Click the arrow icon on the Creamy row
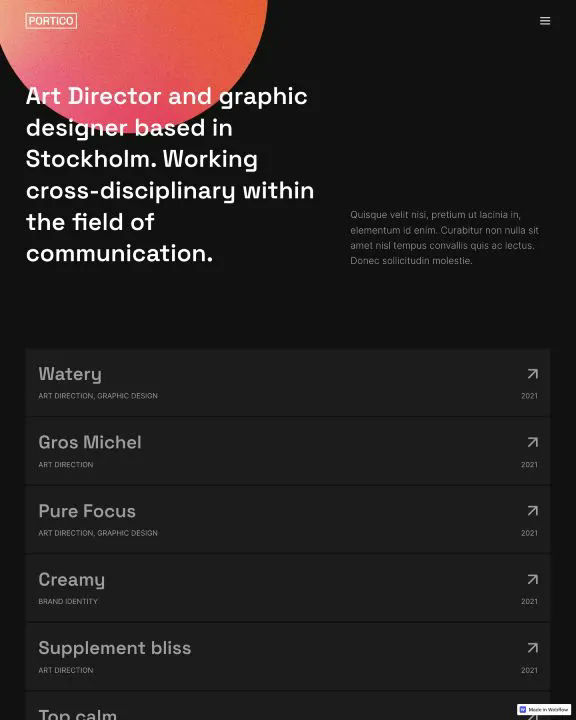Screen dimensions: 576x720 click(532, 579)
